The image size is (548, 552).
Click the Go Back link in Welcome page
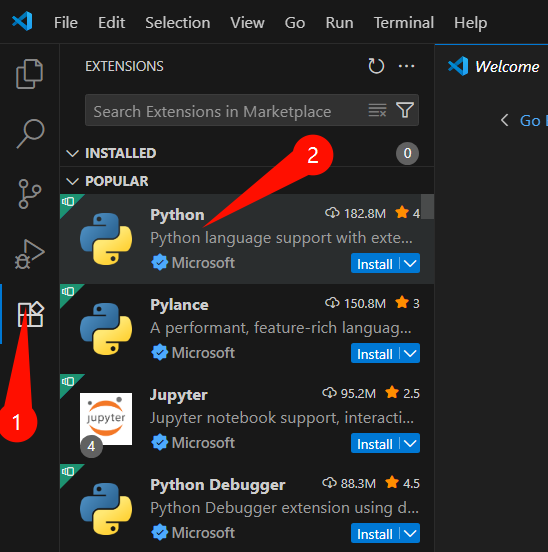[x=533, y=121]
